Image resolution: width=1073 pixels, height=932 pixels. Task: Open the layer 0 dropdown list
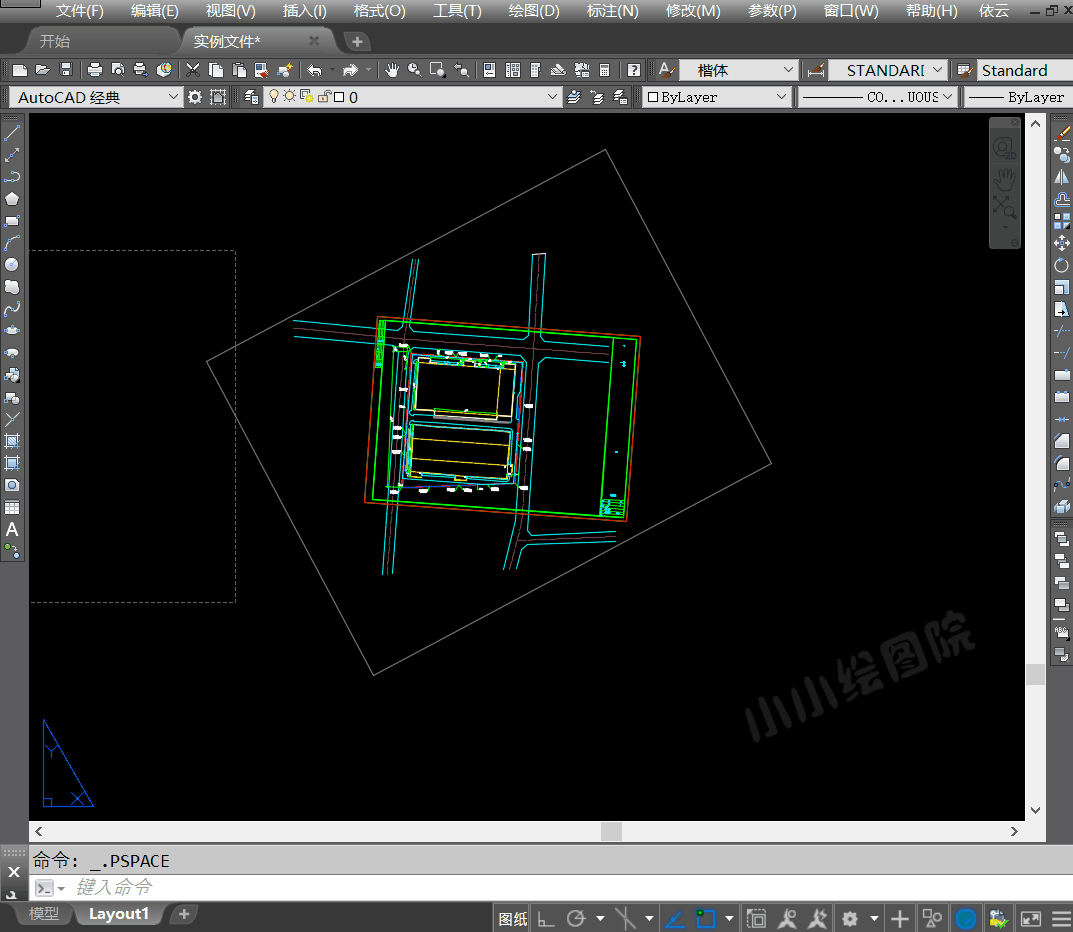552,97
